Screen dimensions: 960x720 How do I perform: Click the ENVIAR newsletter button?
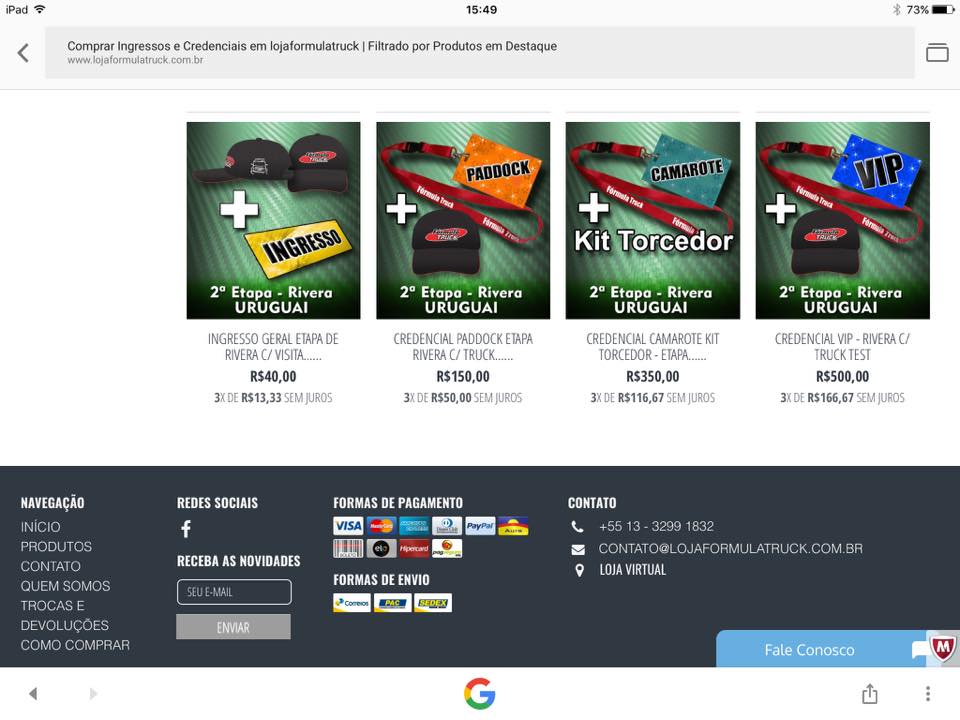[233, 627]
